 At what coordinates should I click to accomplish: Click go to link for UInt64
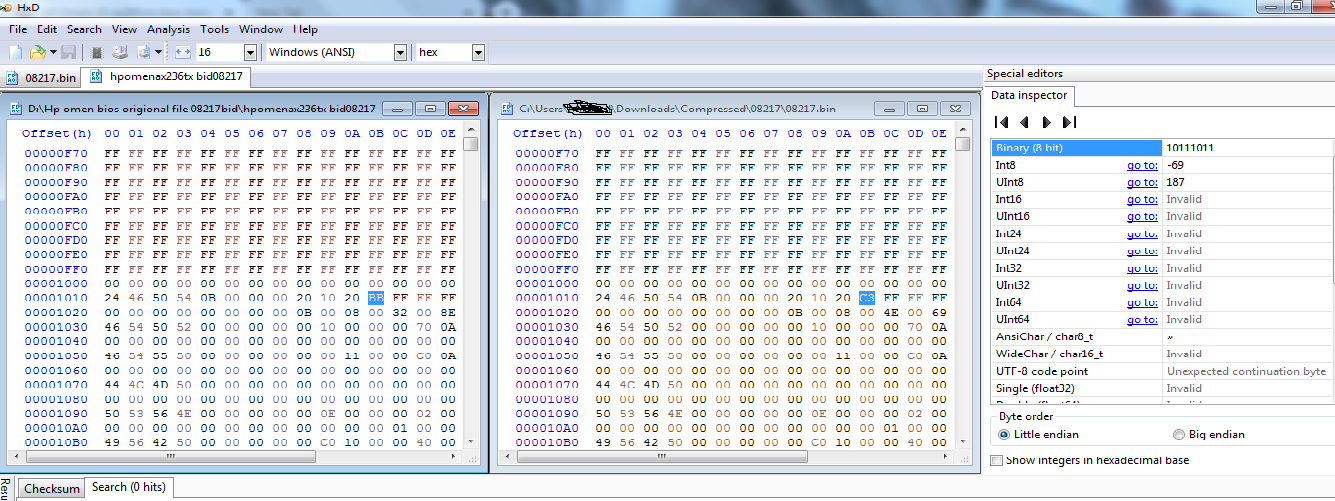[1143, 319]
